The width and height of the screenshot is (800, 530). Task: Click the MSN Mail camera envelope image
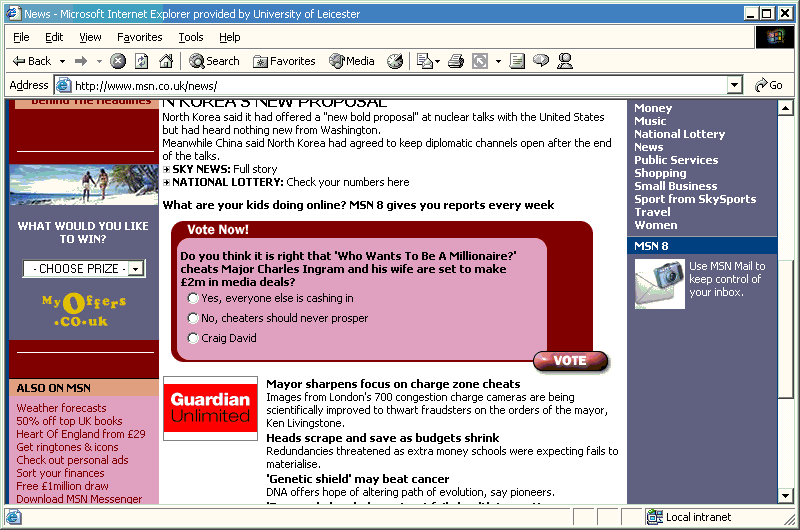(x=660, y=284)
